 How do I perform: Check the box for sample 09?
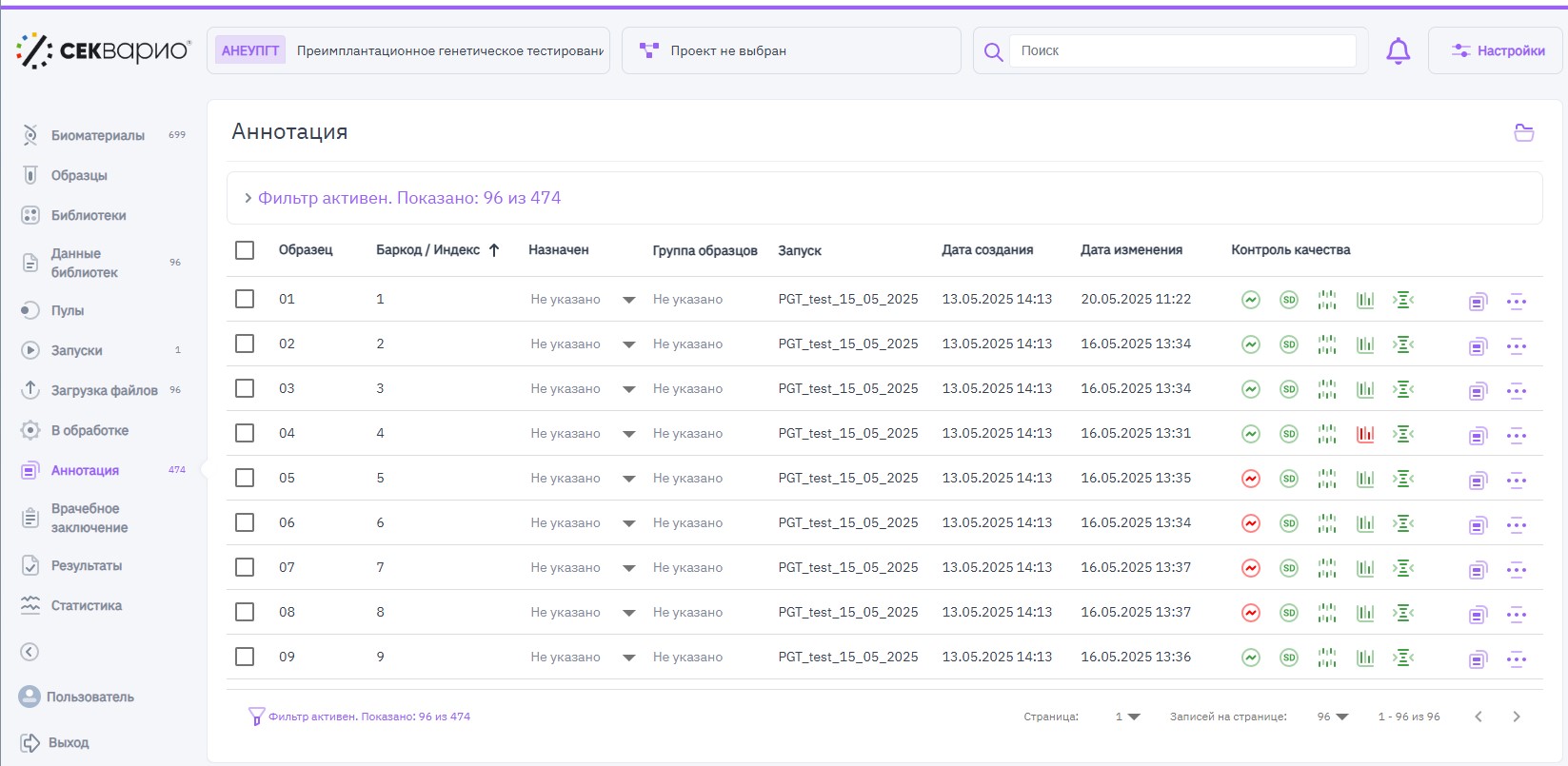(245, 657)
